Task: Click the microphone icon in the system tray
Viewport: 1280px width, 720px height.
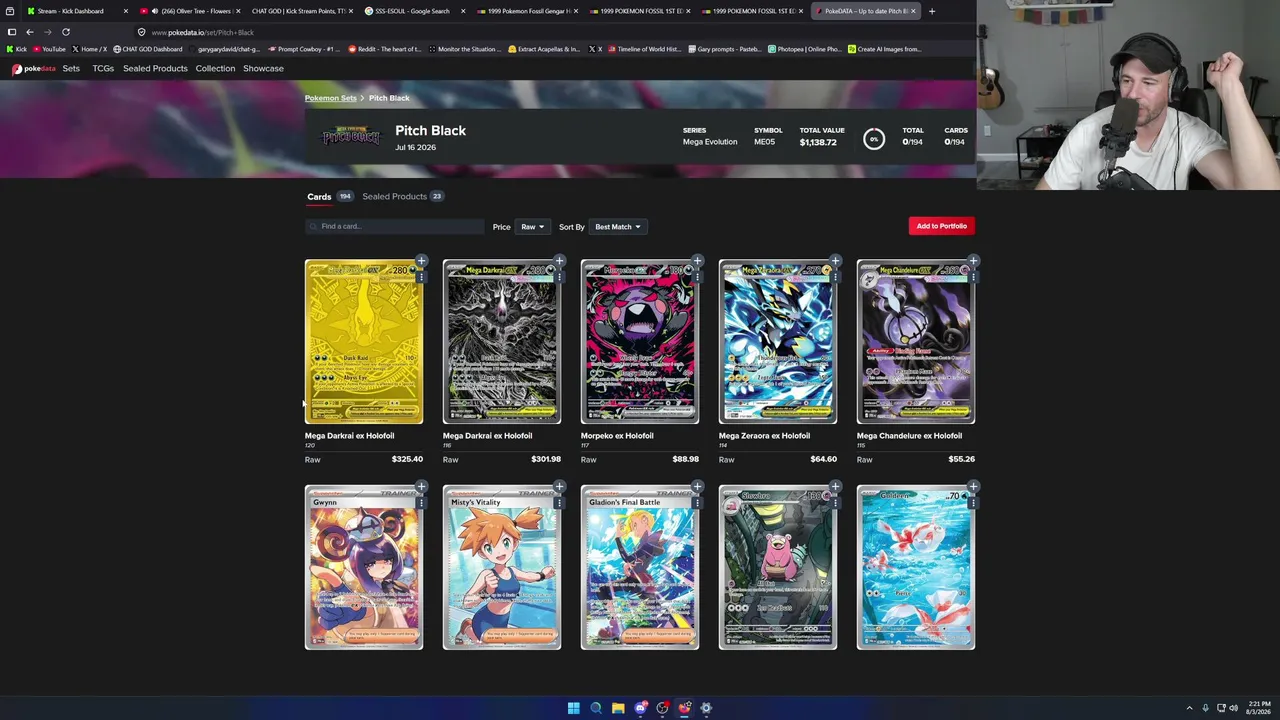Action: [1205, 708]
